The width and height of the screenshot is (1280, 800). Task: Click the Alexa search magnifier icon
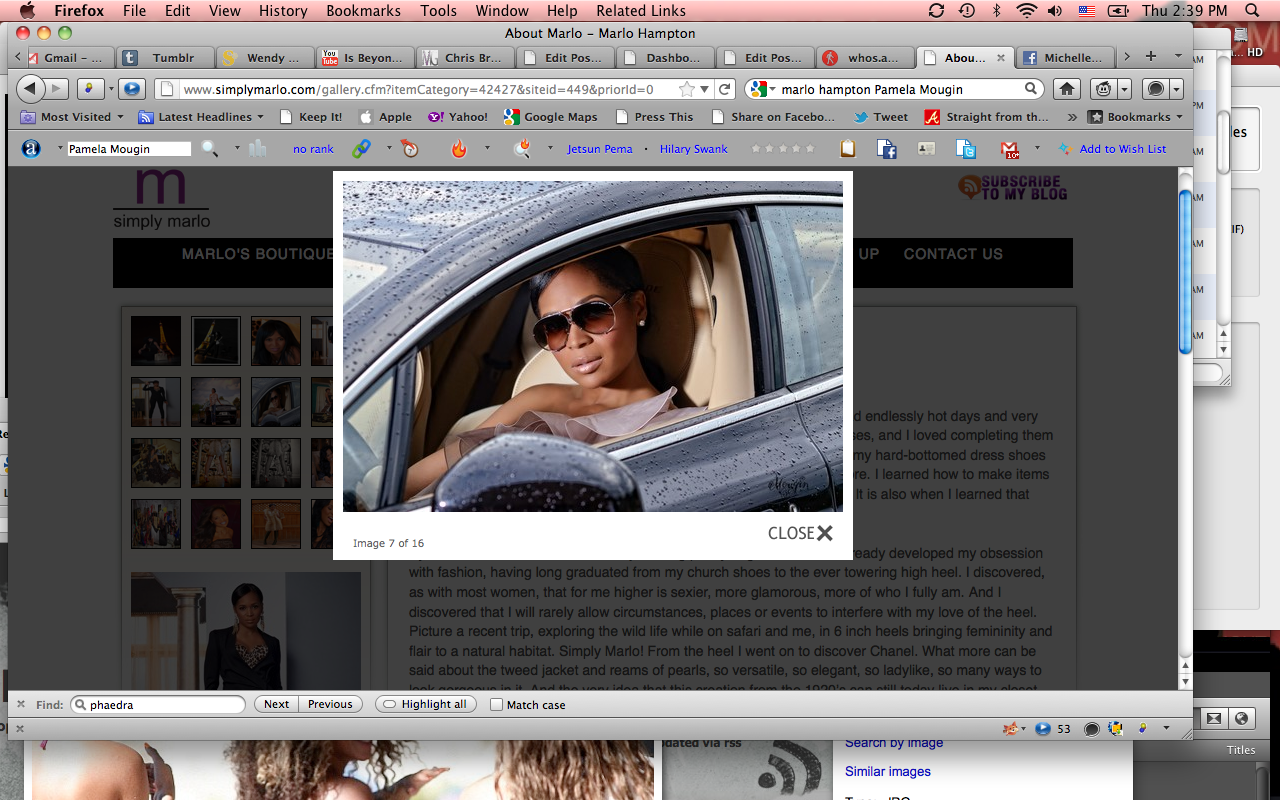pyautogui.click(x=209, y=149)
